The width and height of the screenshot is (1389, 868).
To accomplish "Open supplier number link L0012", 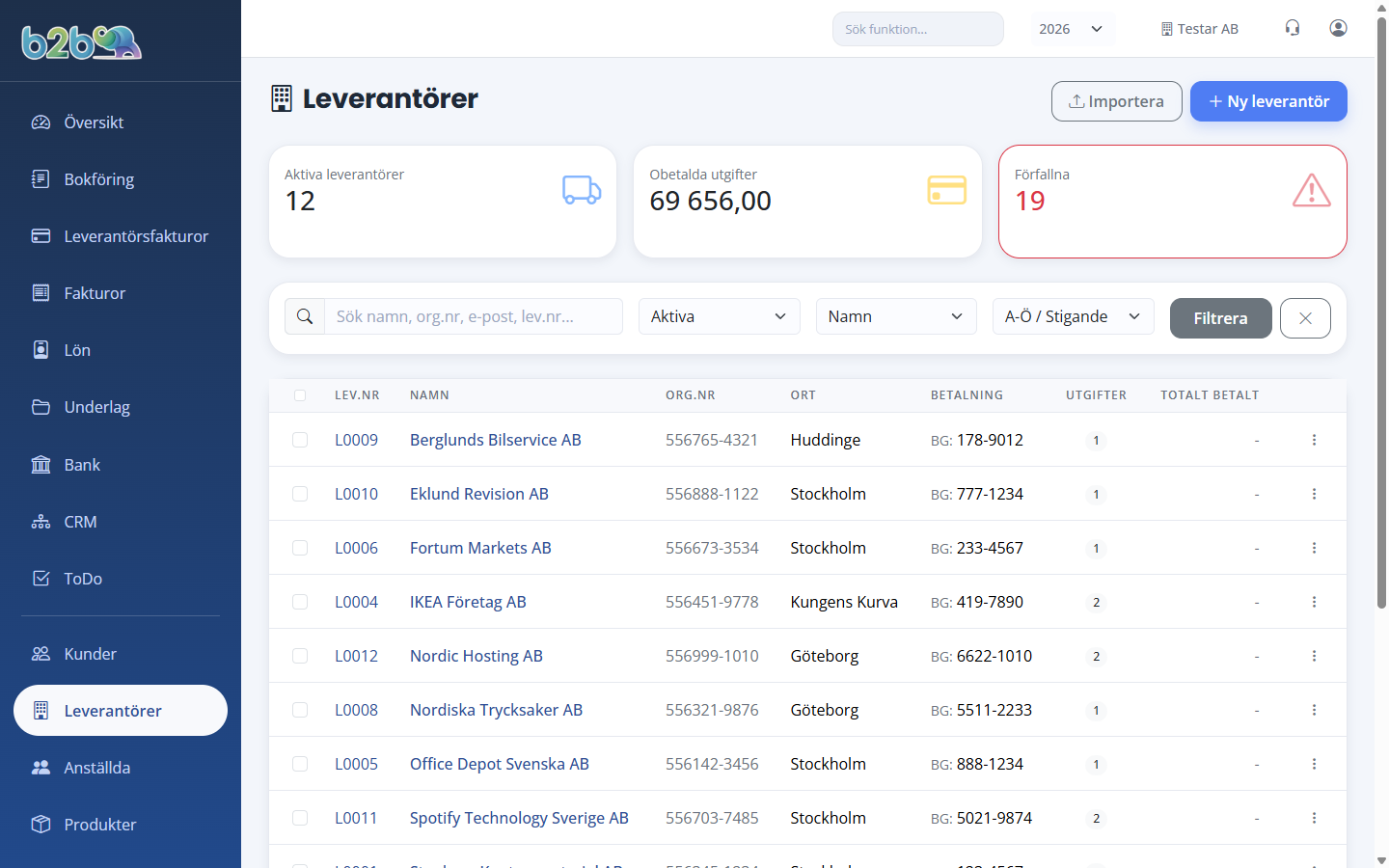I will [356, 656].
